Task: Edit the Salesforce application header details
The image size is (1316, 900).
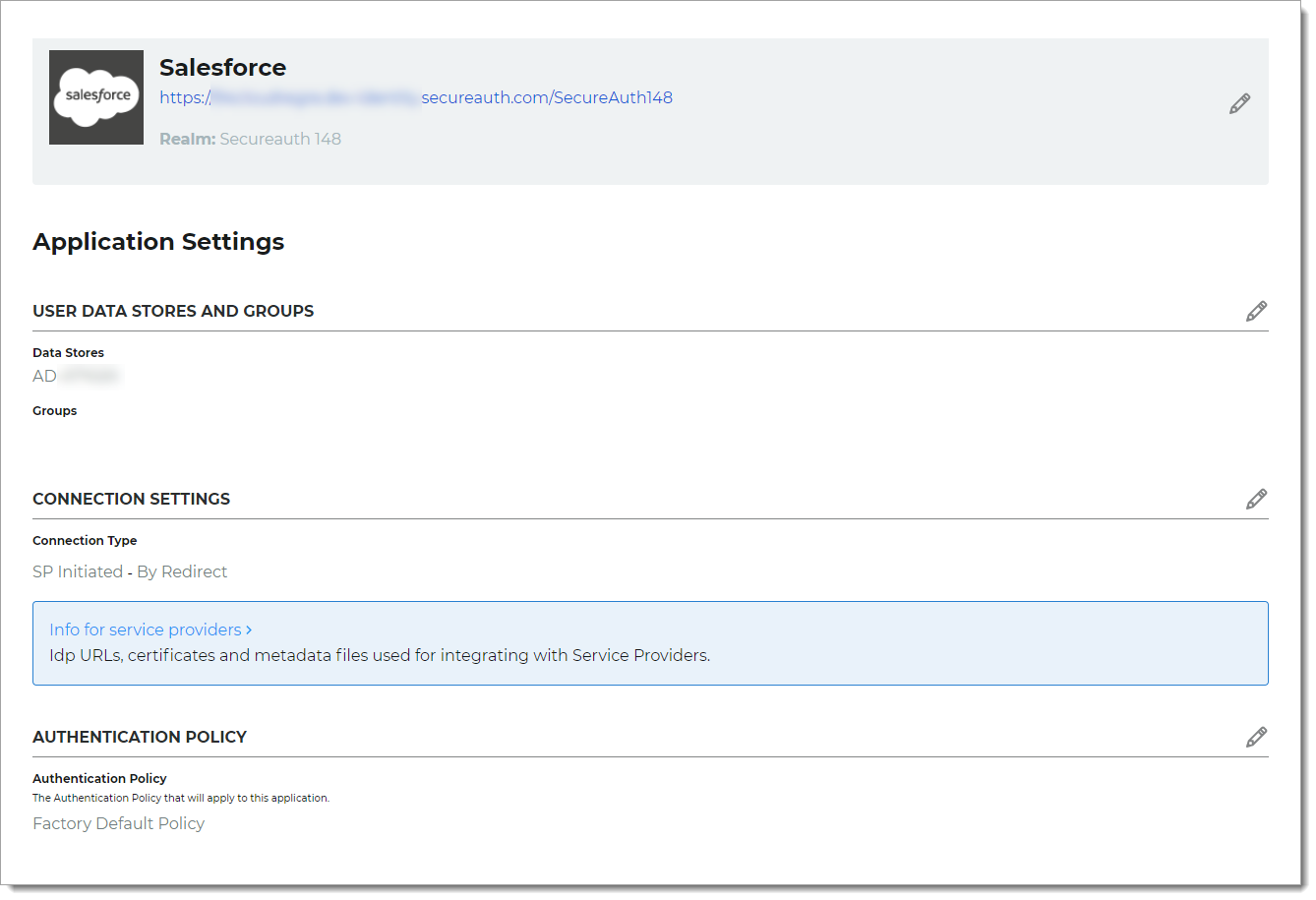Action: (1239, 102)
